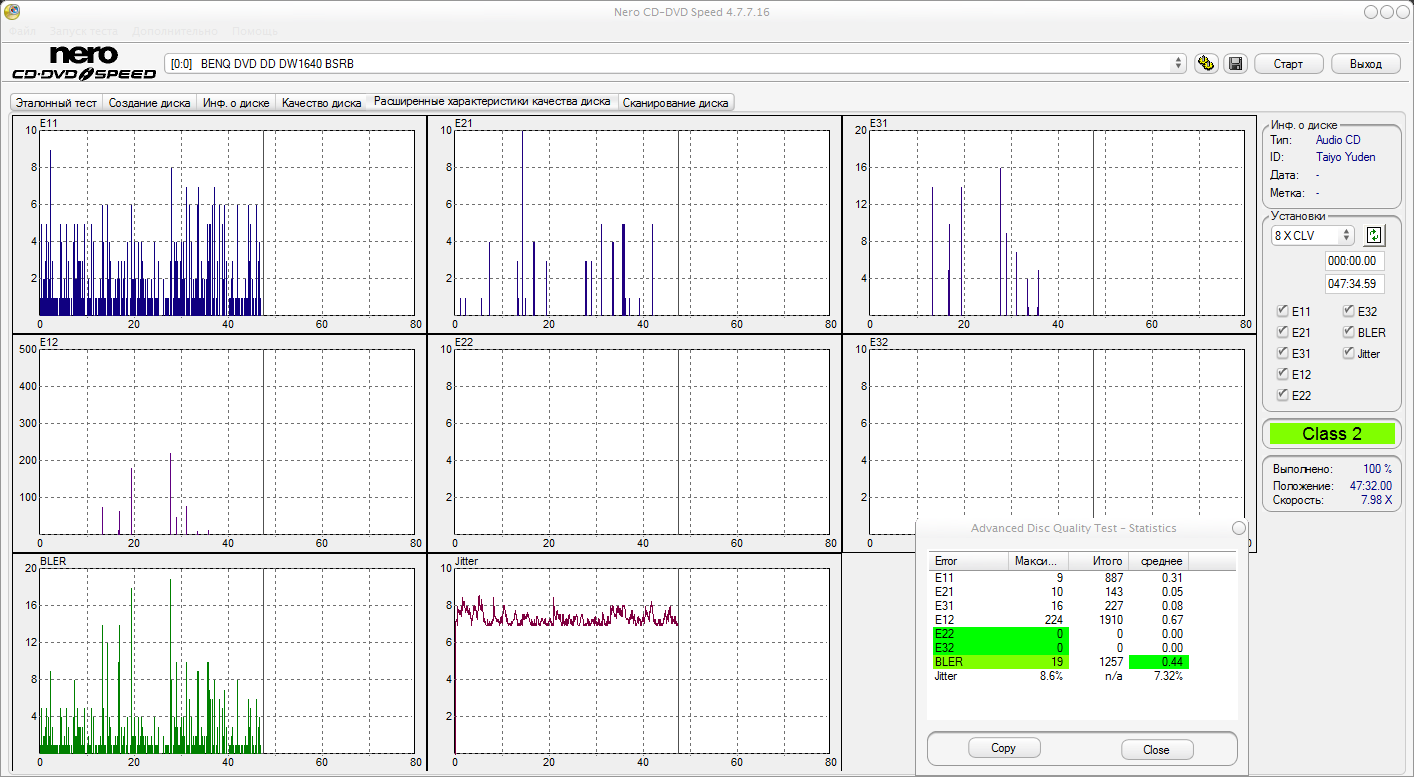Screen dimensions: 1414x777
Task: Click the end time field showing 047:34.59
Action: tap(1354, 284)
